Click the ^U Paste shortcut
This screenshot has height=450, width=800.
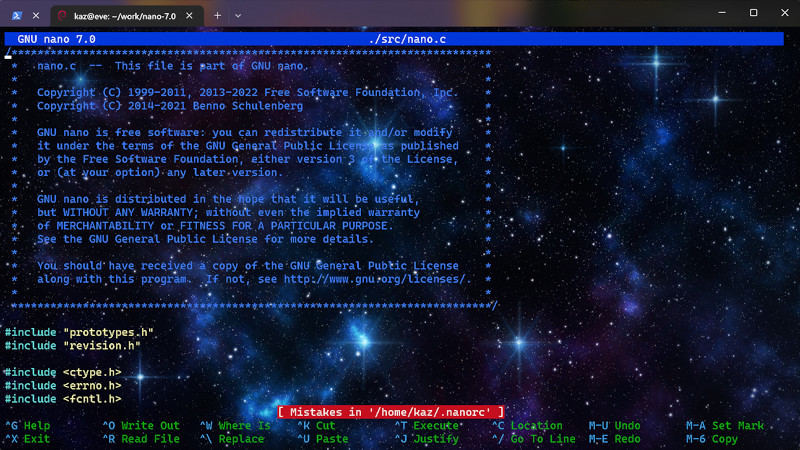pos(323,439)
